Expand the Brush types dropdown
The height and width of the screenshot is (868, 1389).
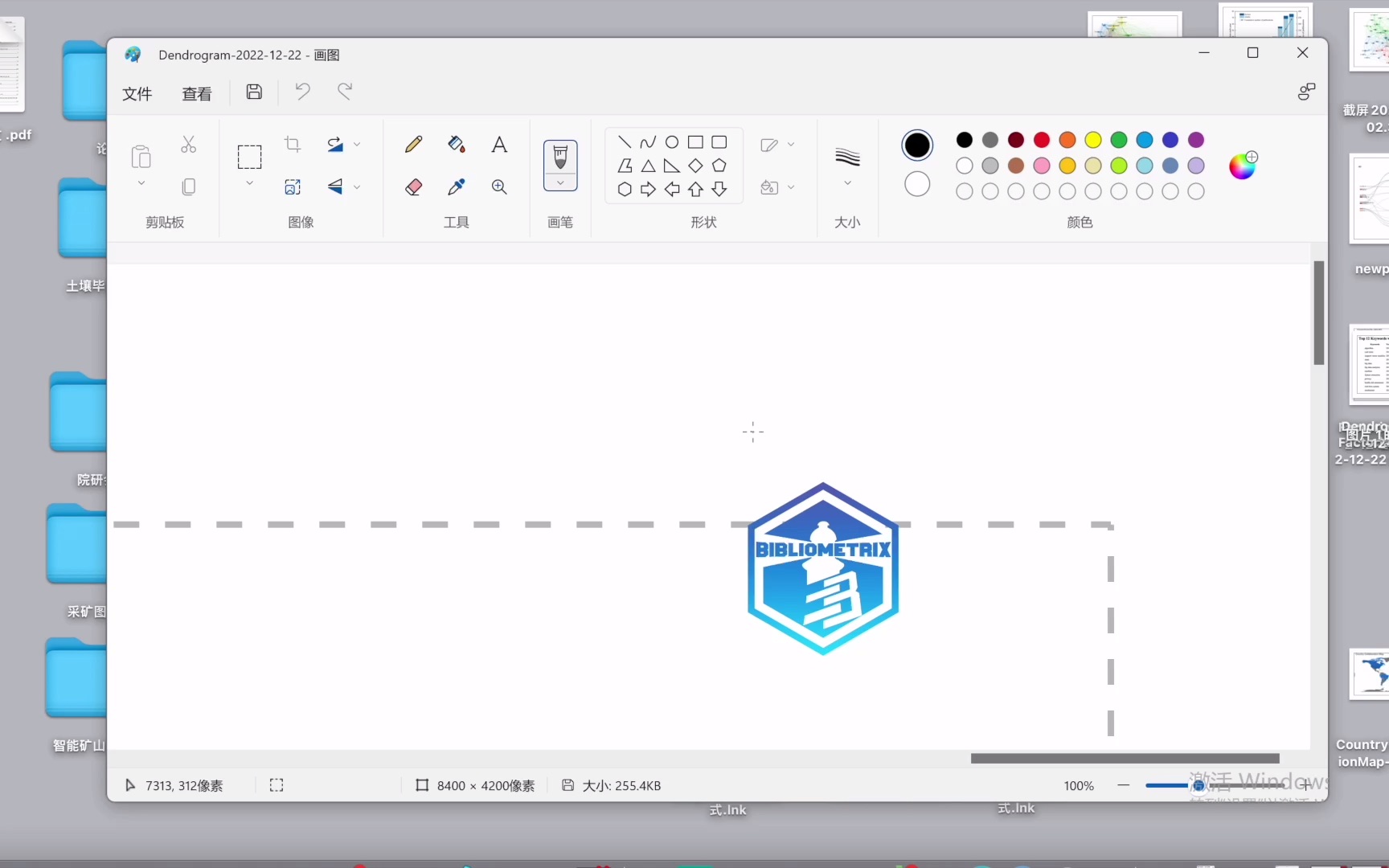(560, 183)
